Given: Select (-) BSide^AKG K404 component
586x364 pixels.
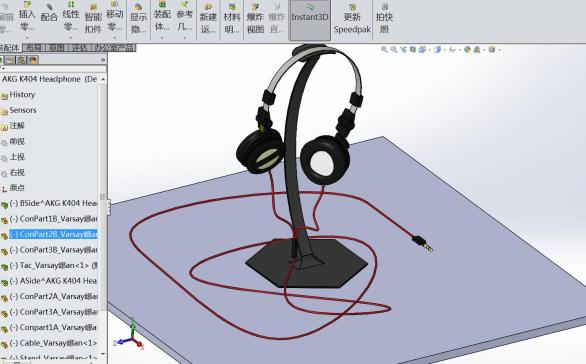Looking at the screenshot, I should (53, 203).
